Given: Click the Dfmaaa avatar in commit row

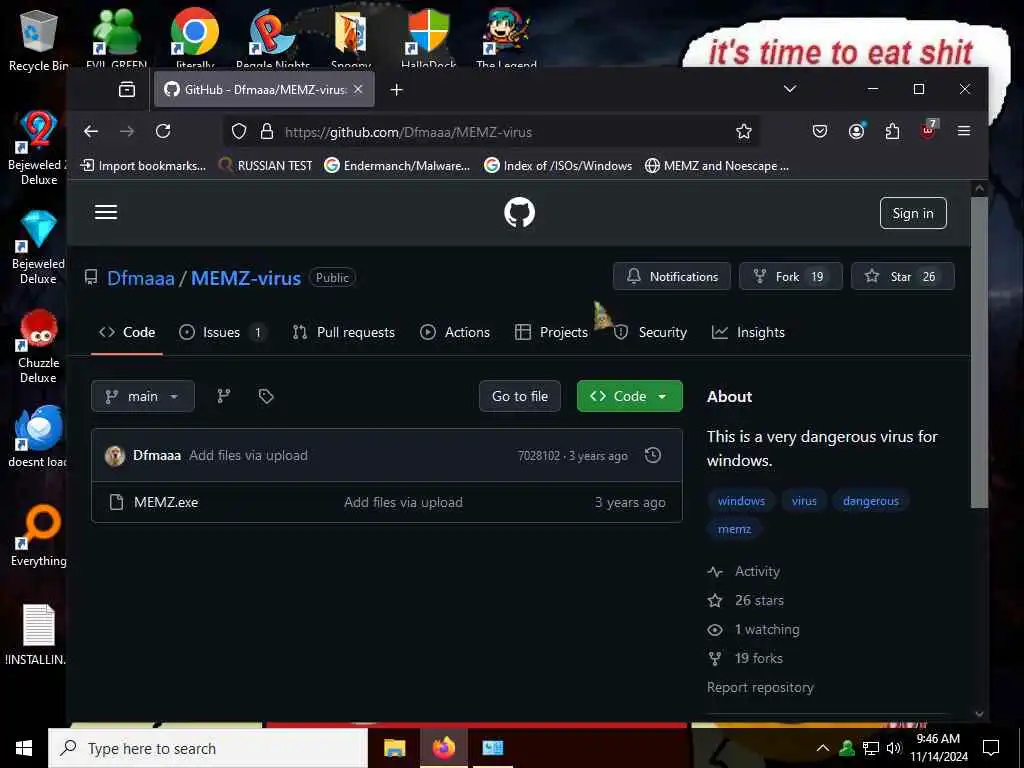Looking at the screenshot, I should [115, 455].
